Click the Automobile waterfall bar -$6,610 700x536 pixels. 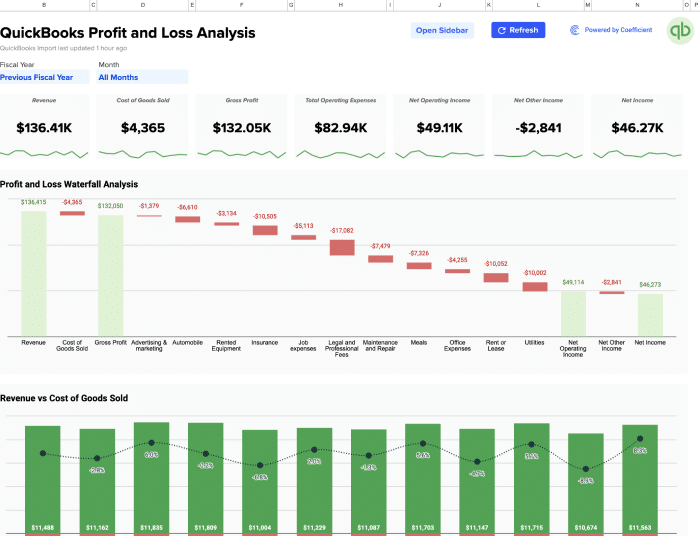(188, 220)
